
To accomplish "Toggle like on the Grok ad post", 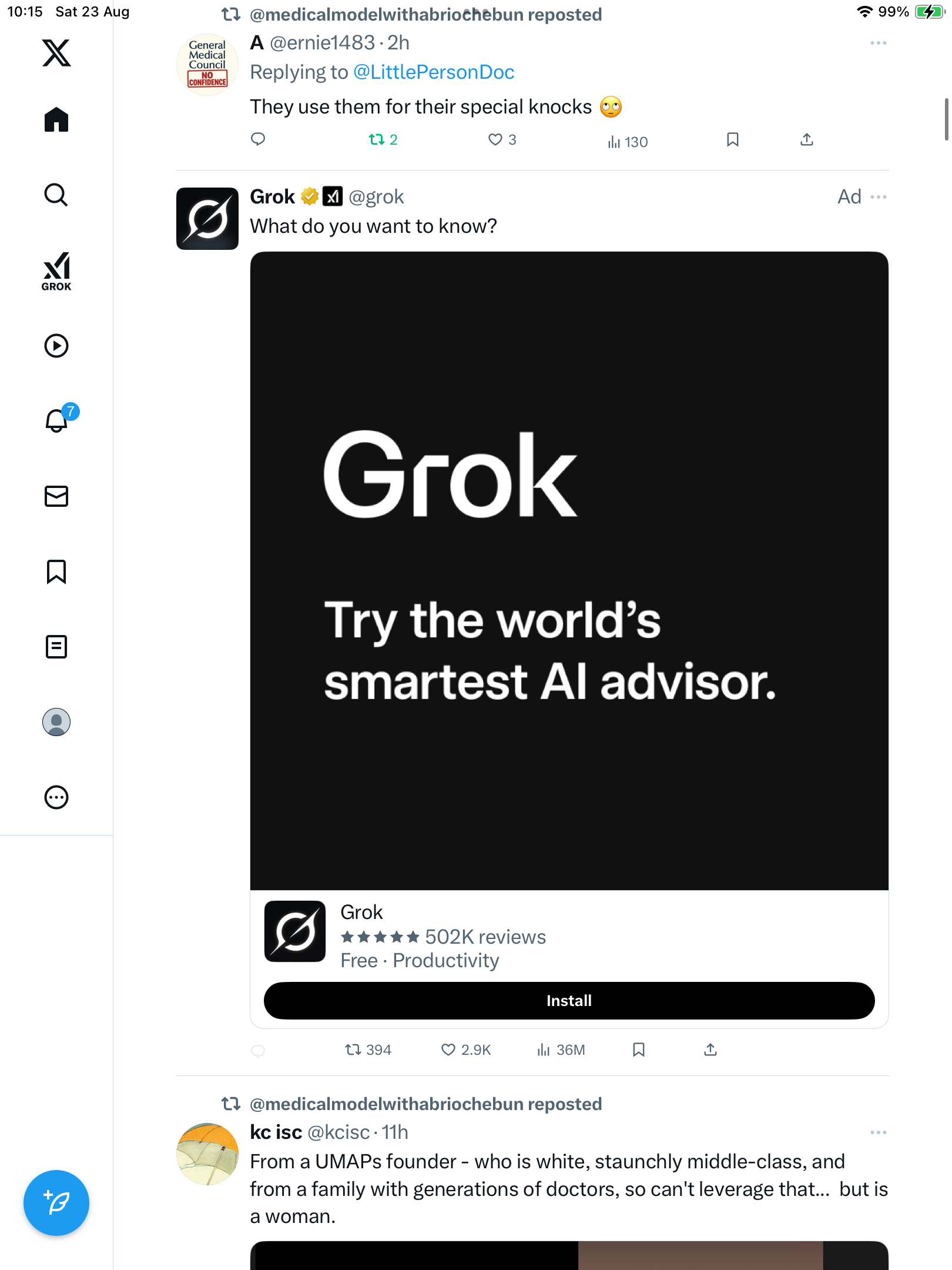I will pos(448,1050).
